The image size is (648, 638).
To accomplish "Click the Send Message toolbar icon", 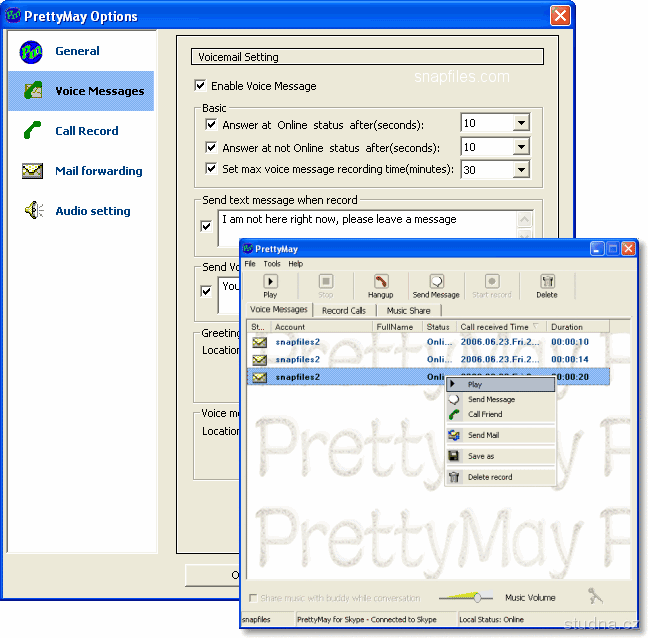I will (x=436, y=282).
